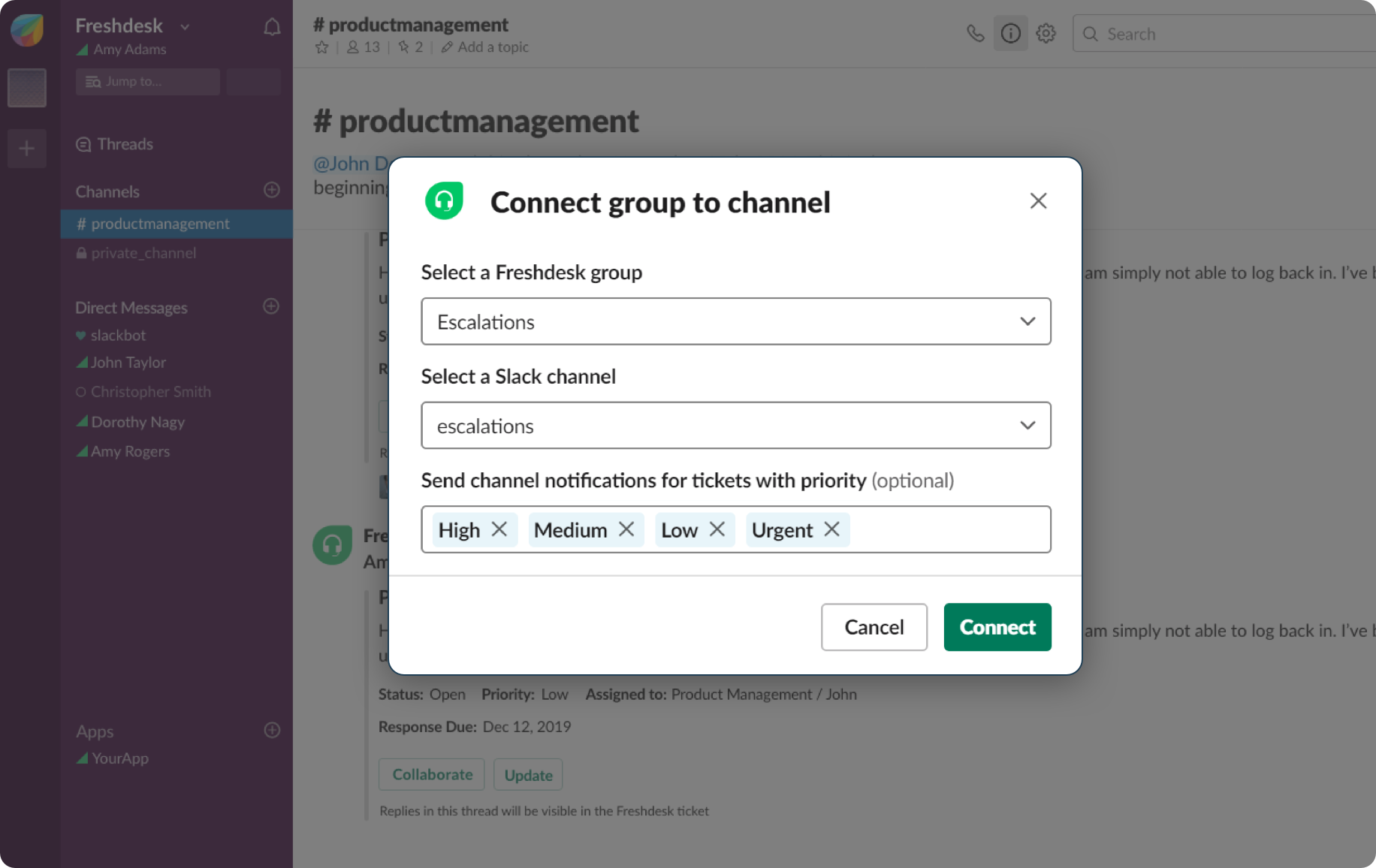
Task: Start a call using the phone icon
Action: (x=976, y=33)
